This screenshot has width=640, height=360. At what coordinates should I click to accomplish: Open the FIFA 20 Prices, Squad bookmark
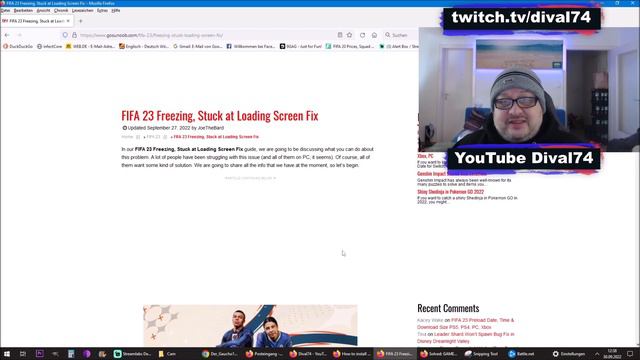pyautogui.click(x=350, y=47)
